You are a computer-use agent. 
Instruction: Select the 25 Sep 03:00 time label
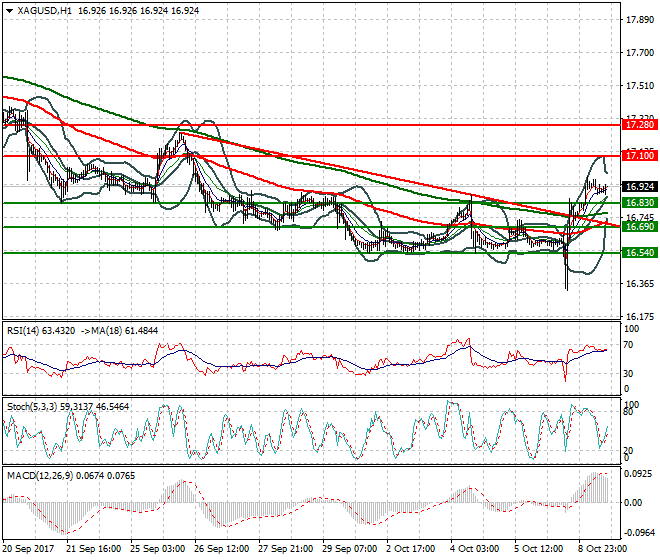tap(157, 549)
